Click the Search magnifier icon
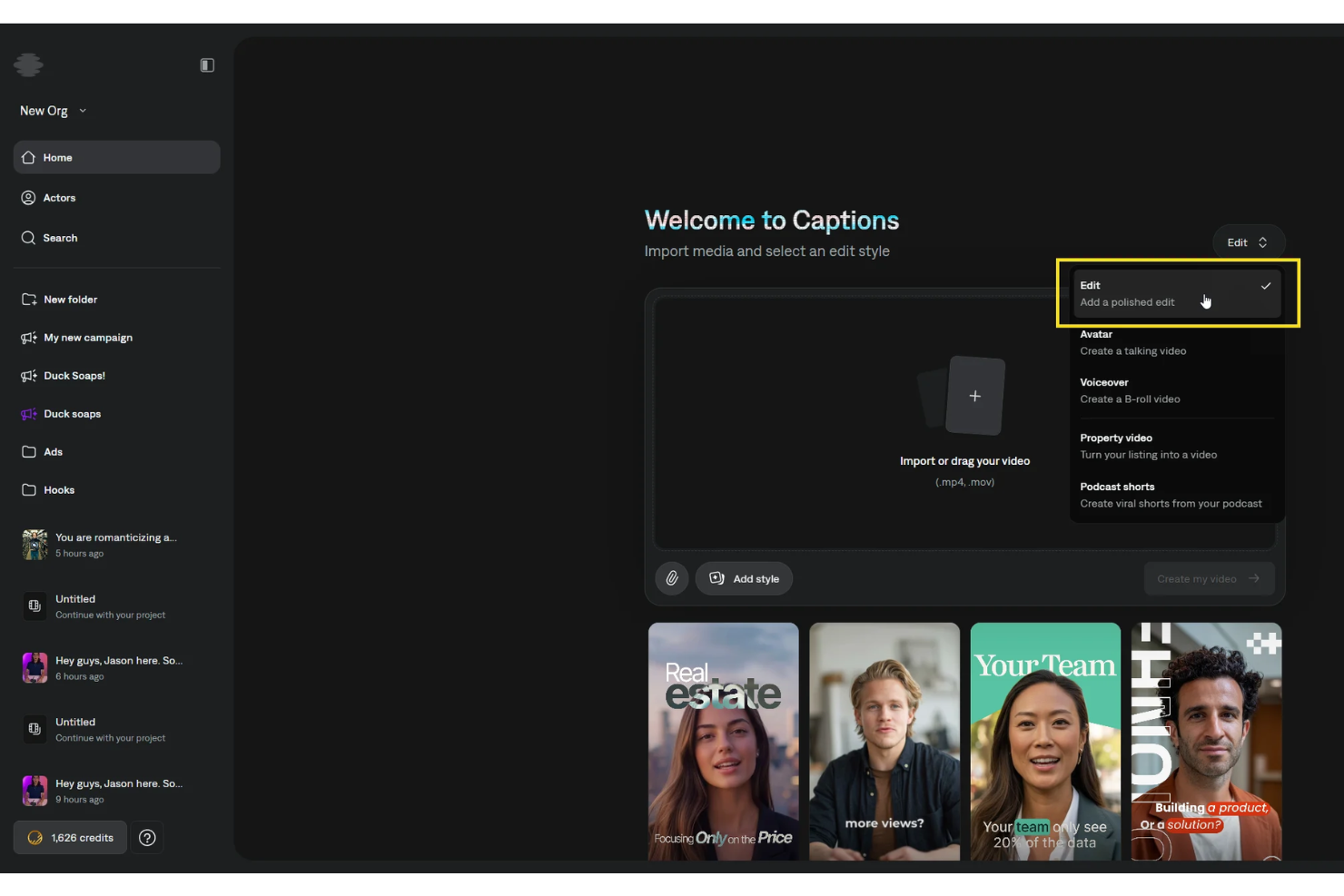The image size is (1344, 896). tap(28, 238)
